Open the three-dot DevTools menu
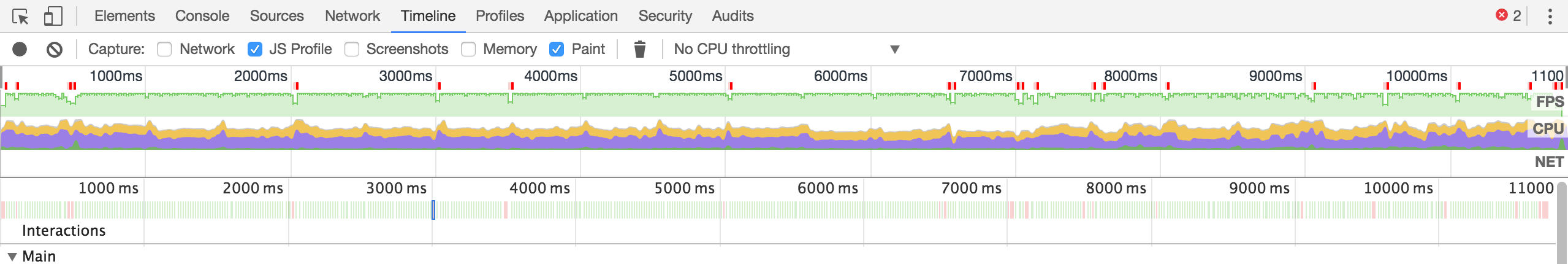Viewport: 1568px width, 264px height. [1550, 16]
